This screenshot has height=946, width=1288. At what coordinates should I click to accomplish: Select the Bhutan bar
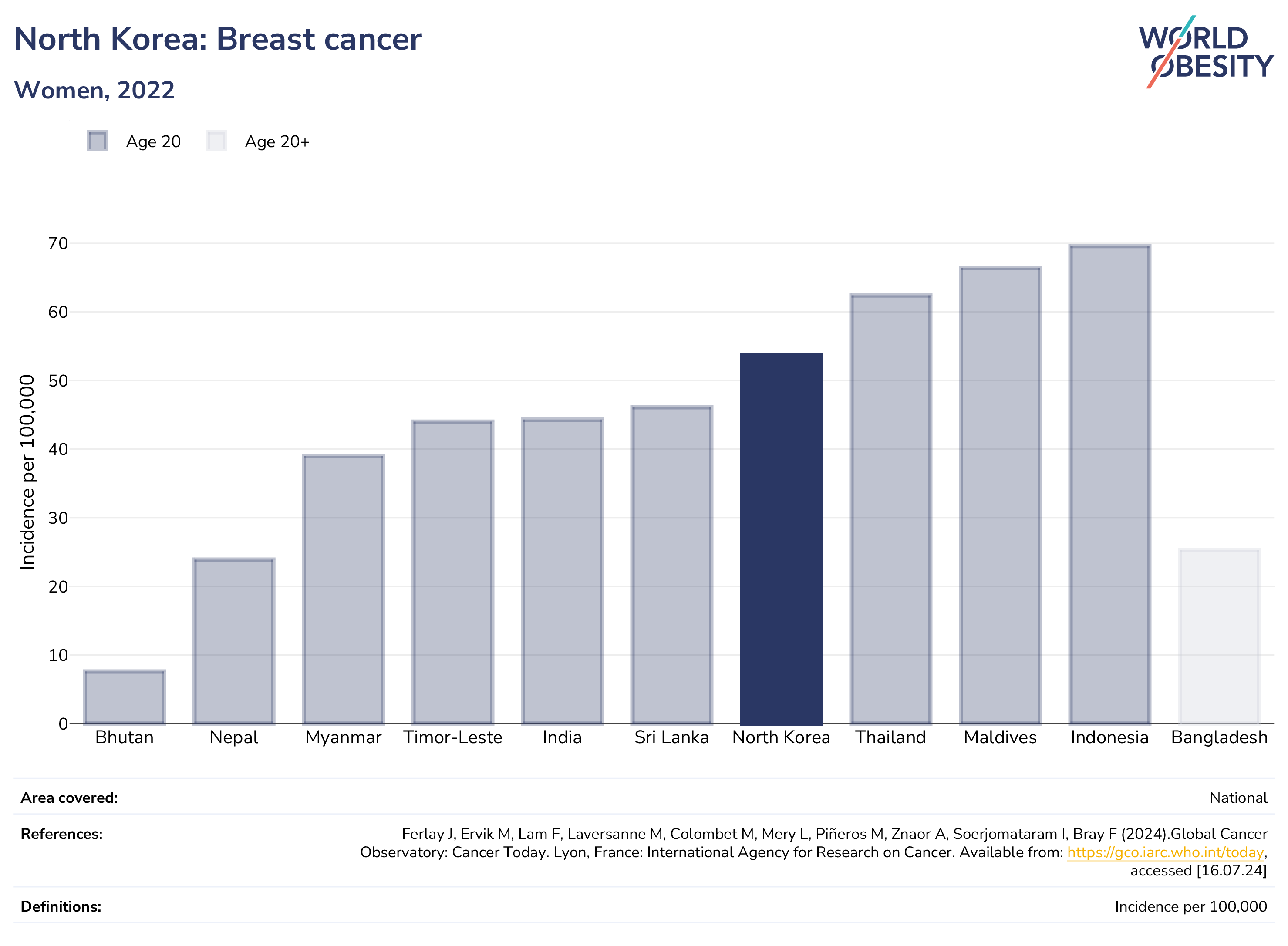(x=124, y=697)
